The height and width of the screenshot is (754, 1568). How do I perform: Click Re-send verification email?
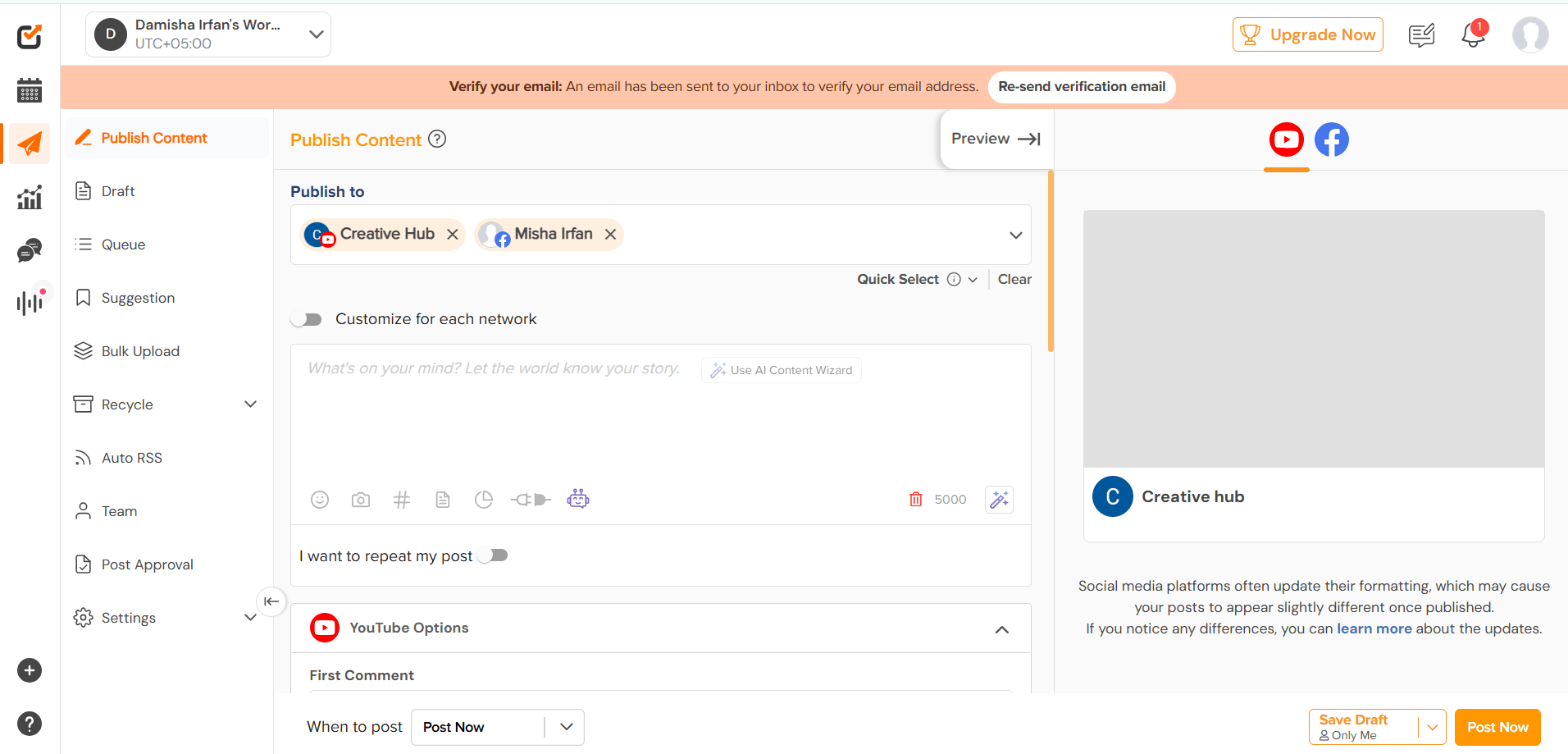pos(1082,87)
